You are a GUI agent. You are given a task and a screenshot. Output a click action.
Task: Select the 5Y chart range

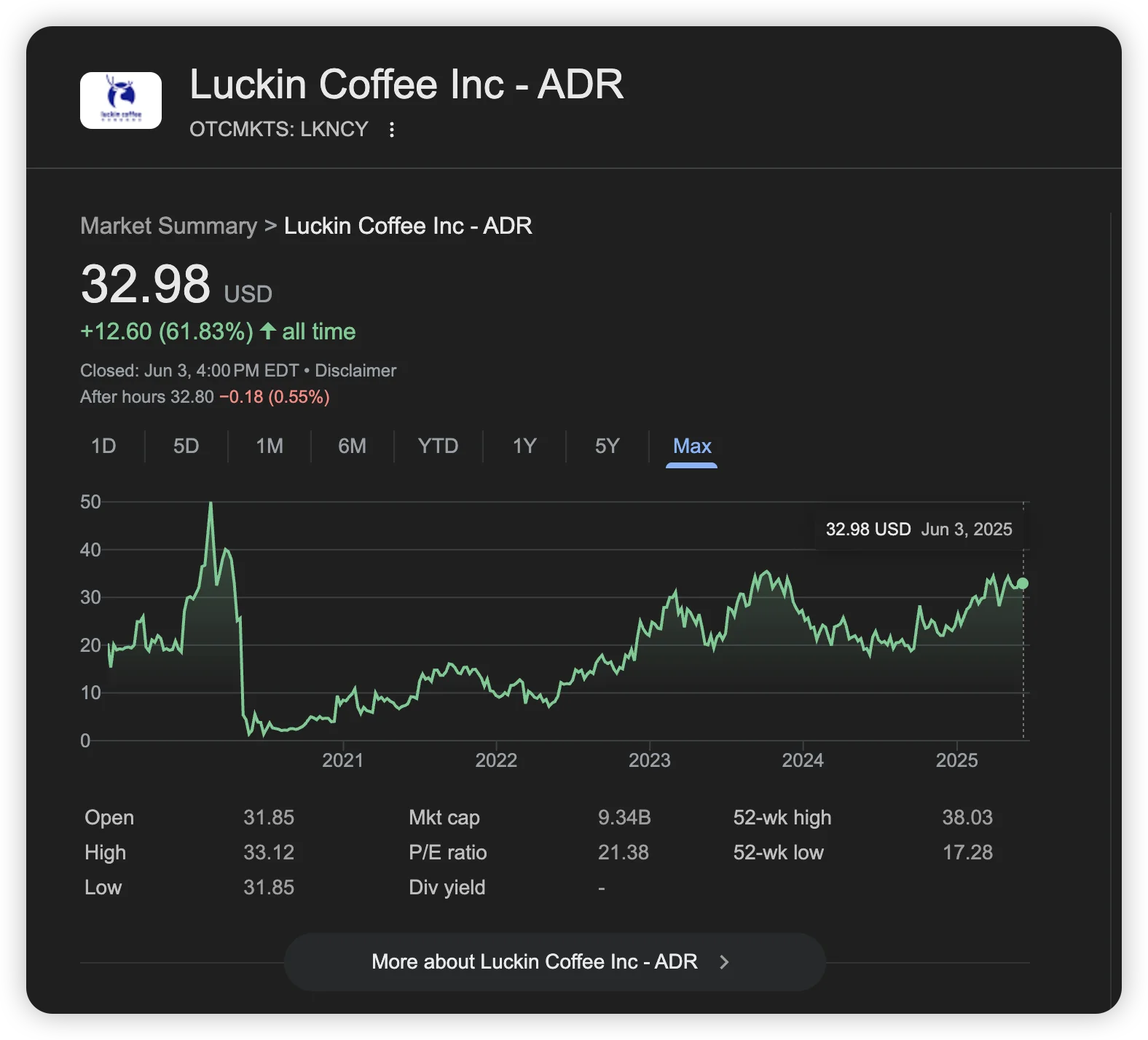[608, 446]
